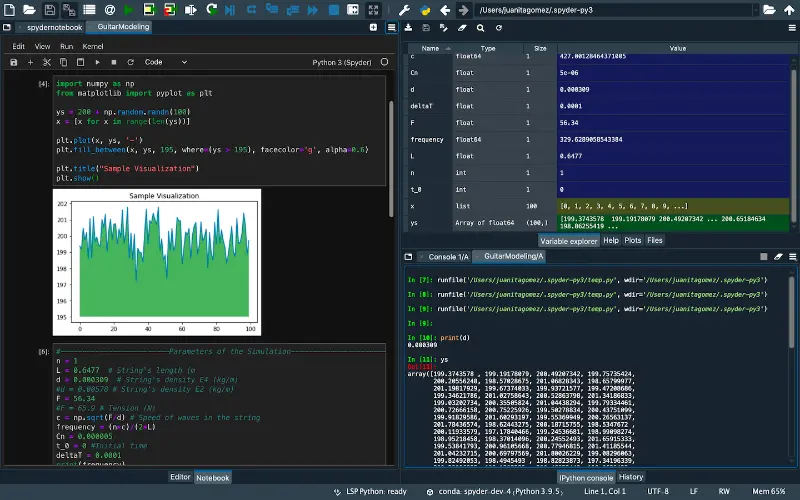Cut the notebook cell with scissors icon
Image resolution: width=800 pixels, height=500 pixels.
[x=46, y=62]
